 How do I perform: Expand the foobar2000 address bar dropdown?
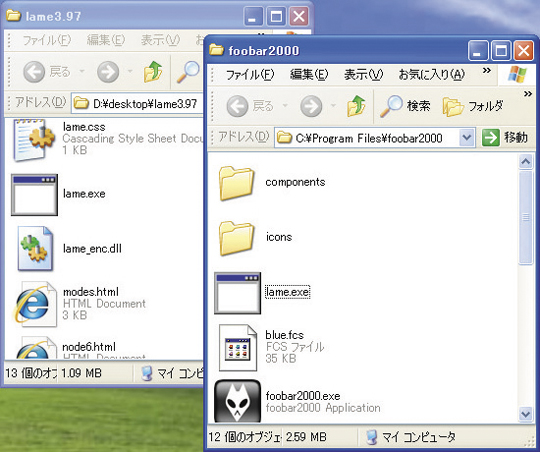(x=467, y=138)
